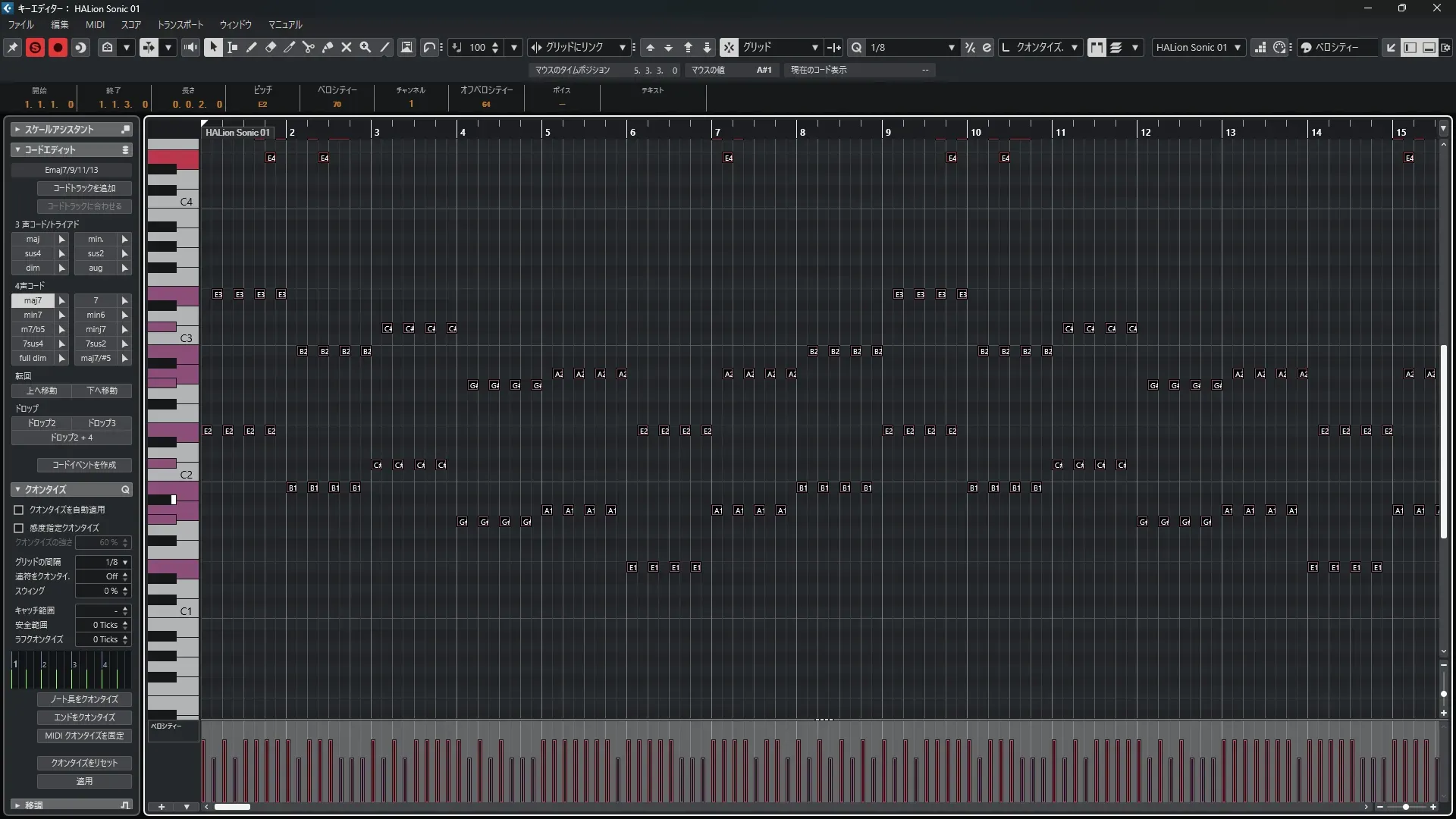Activate the Solo Editor button
This screenshot has height=819, width=1456.
pyautogui.click(x=35, y=47)
